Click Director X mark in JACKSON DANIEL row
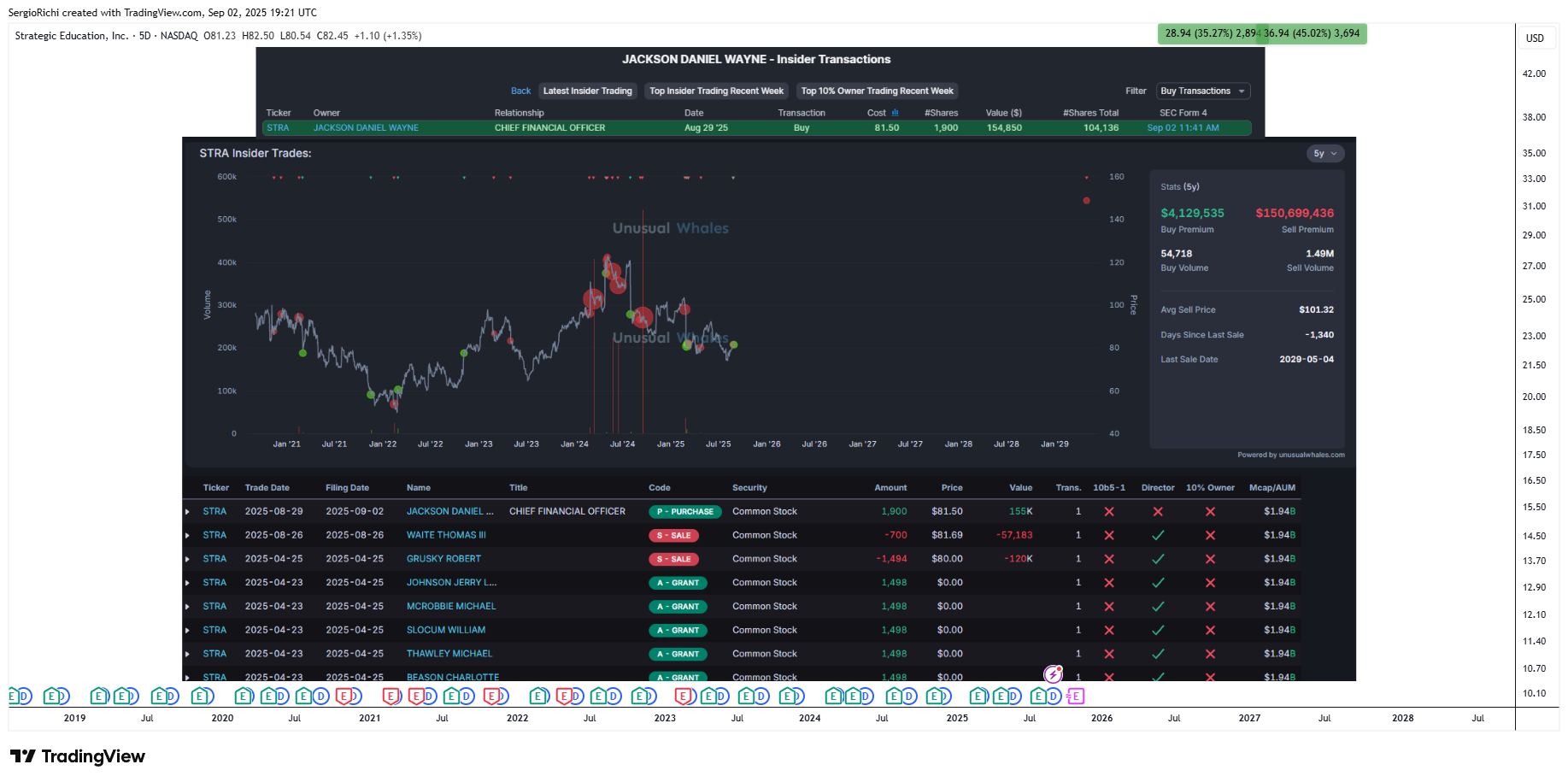Image resolution: width=1568 pixels, height=782 pixels. tap(1158, 512)
